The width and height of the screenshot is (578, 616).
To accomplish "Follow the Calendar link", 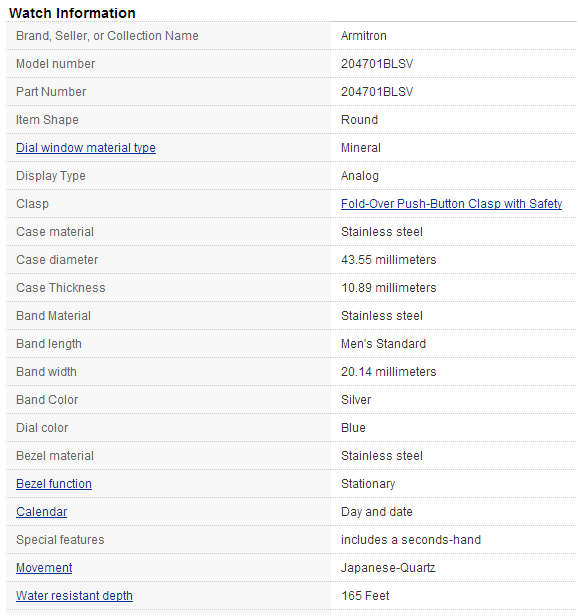I will point(42,512).
